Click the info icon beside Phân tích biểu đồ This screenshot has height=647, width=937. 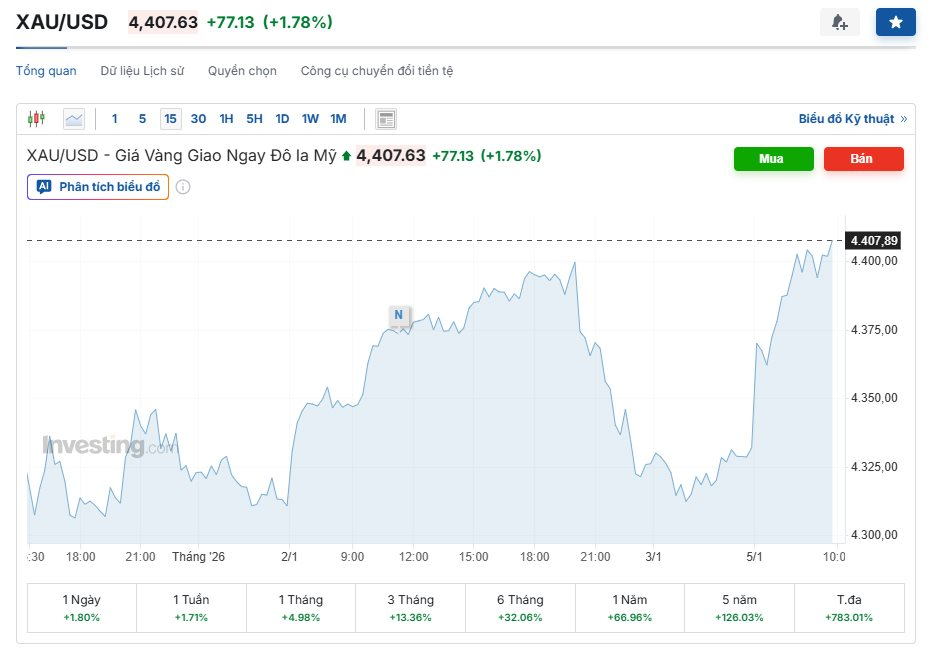click(x=184, y=187)
